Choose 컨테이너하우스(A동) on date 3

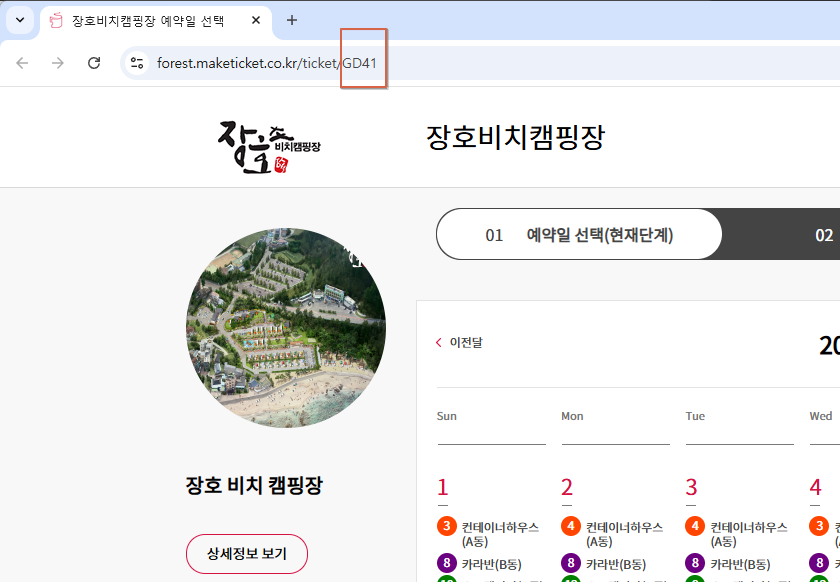tap(749, 534)
